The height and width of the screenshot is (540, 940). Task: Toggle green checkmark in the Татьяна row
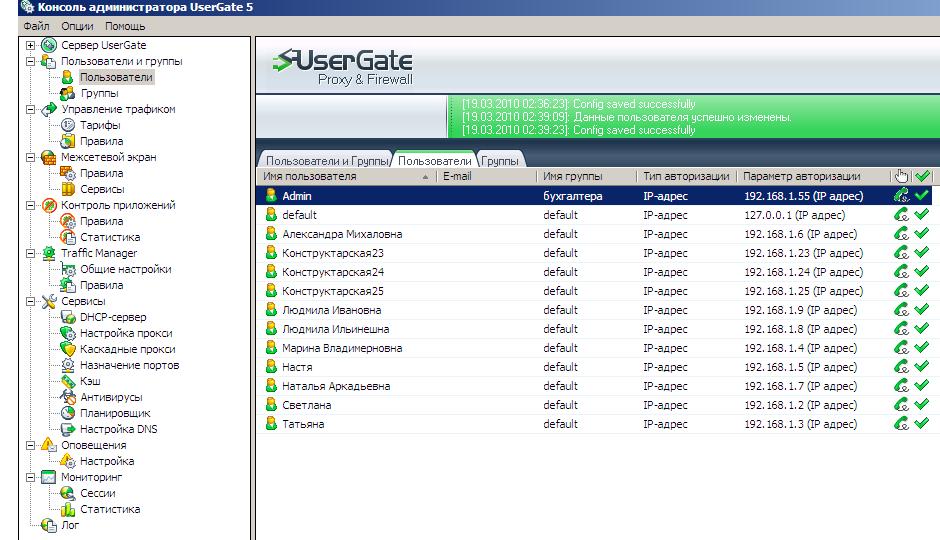(921, 423)
